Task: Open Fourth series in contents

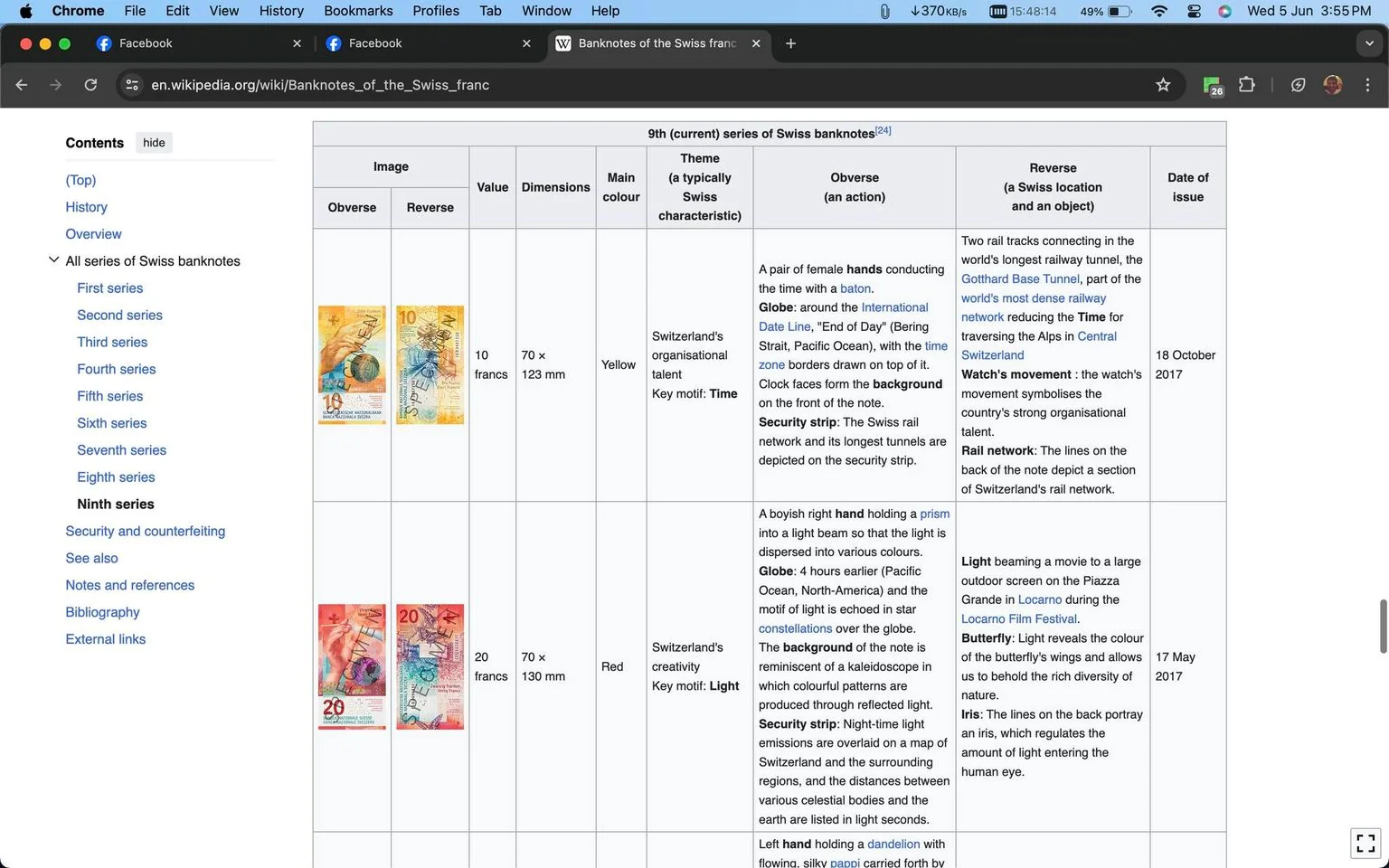Action: click(x=116, y=369)
